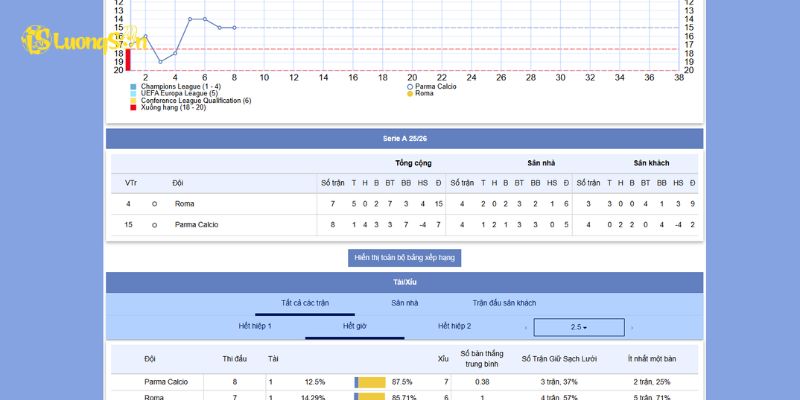Click the left arrow beside 2.5 selector
Image resolution: width=800 pixels, height=400 pixels.
(526, 327)
